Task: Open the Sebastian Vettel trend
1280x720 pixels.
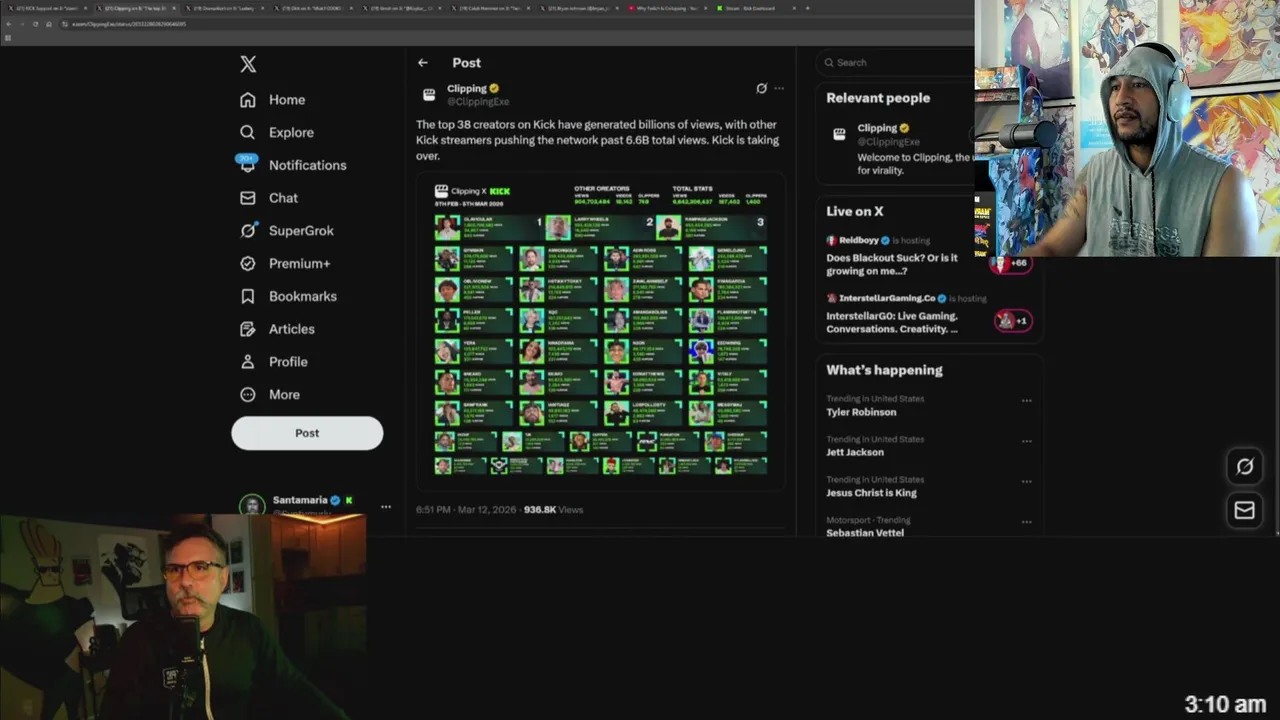Action: point(865,533)
